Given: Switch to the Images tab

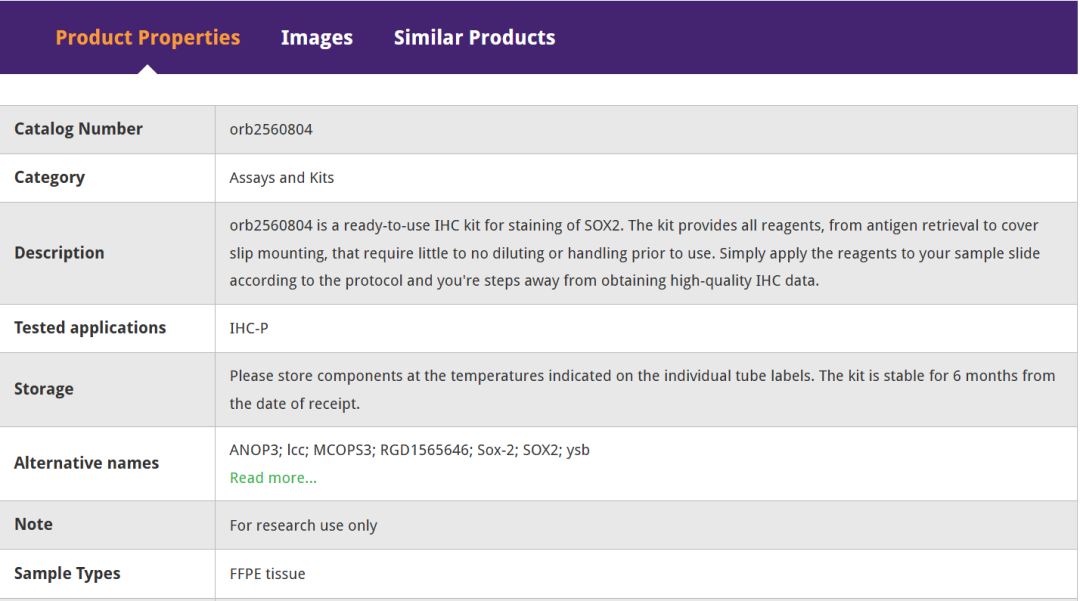Looking at the screenshot, I should point(316,38).
